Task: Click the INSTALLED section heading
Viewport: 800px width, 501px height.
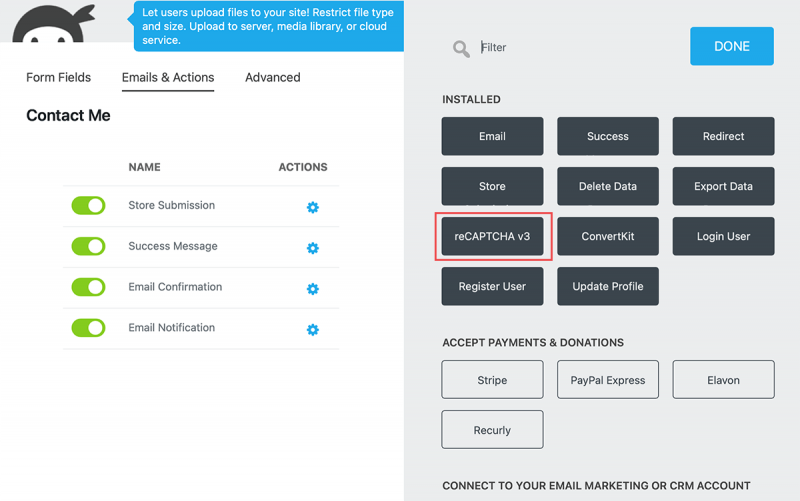Action: pos(471,99)
